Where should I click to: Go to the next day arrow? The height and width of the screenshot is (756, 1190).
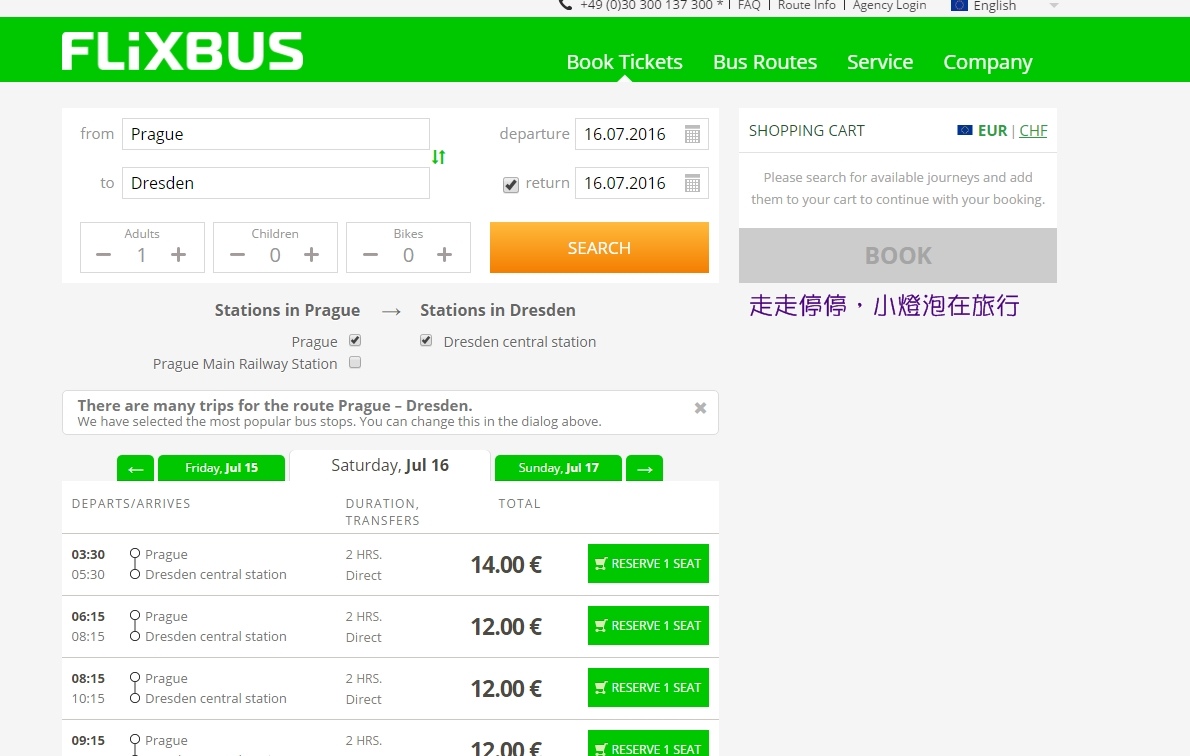(x=644, y=468)
